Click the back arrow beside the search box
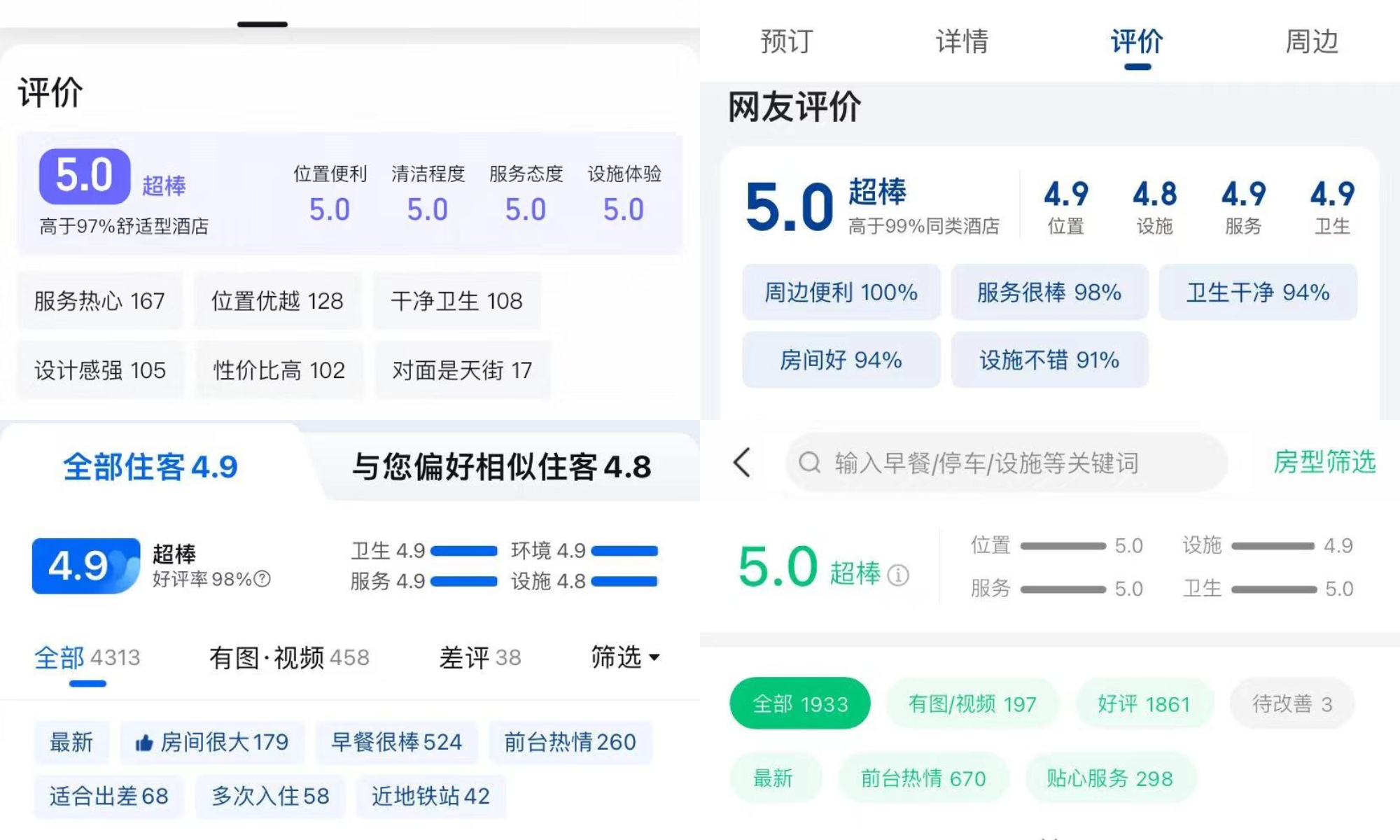 click(742, 463)
